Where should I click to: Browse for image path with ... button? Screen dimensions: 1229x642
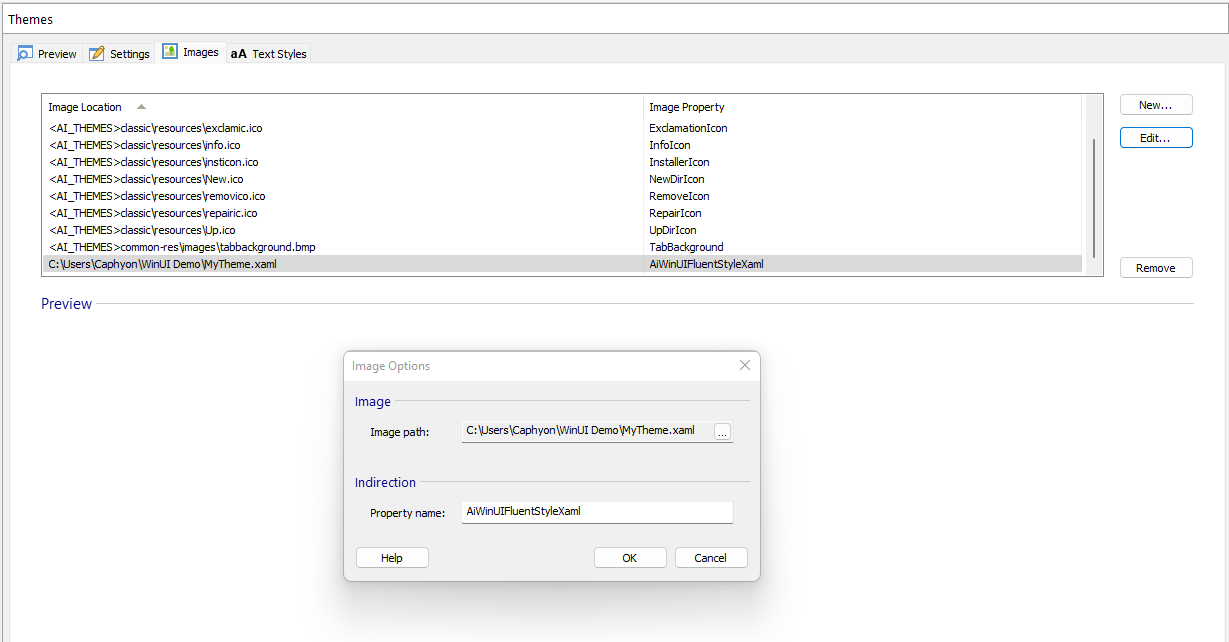723,432
